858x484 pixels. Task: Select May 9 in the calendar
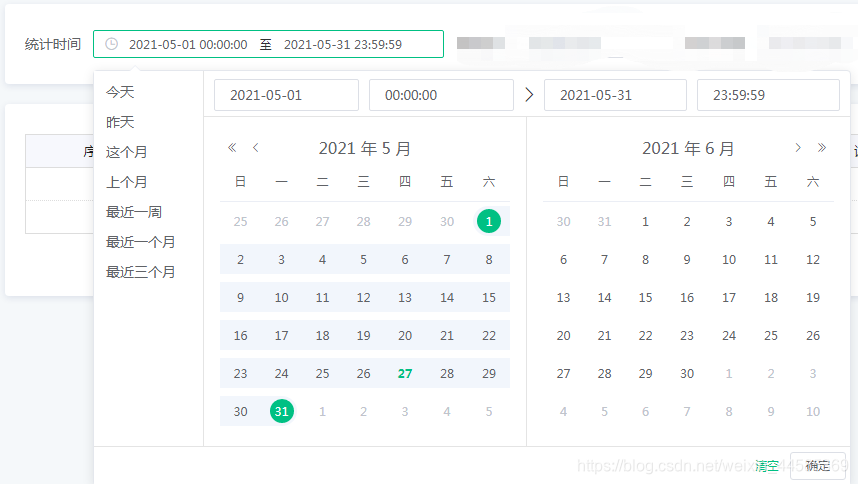click(x=240, y=298)
